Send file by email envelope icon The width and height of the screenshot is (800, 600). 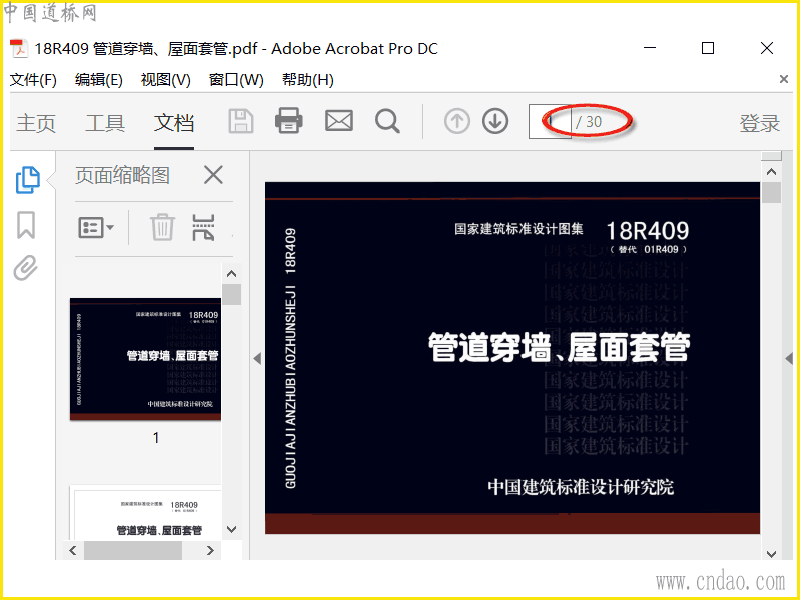(339, 121)
